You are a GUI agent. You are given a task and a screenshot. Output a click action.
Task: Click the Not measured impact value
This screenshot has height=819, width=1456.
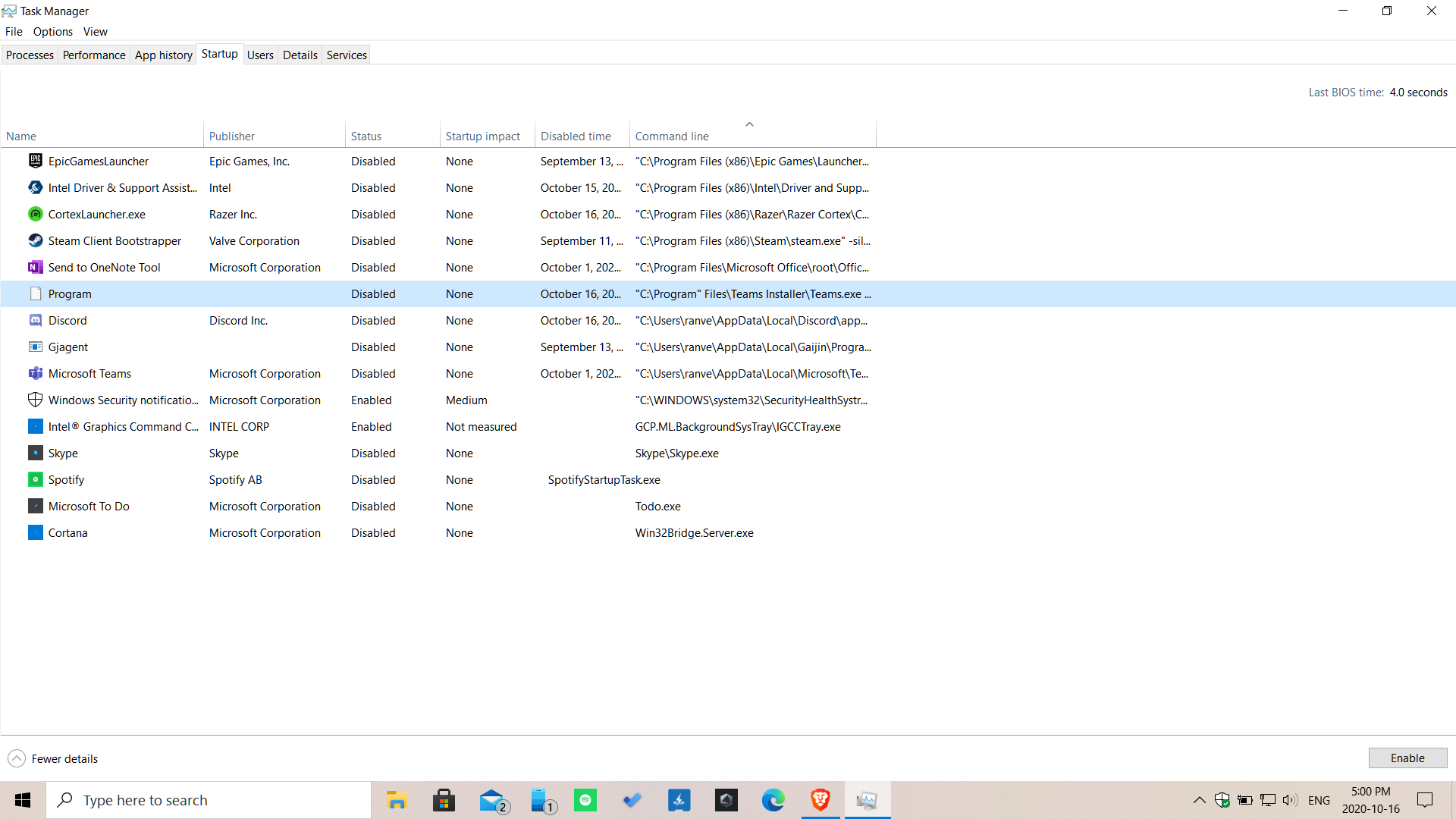(x=481, y=426)
